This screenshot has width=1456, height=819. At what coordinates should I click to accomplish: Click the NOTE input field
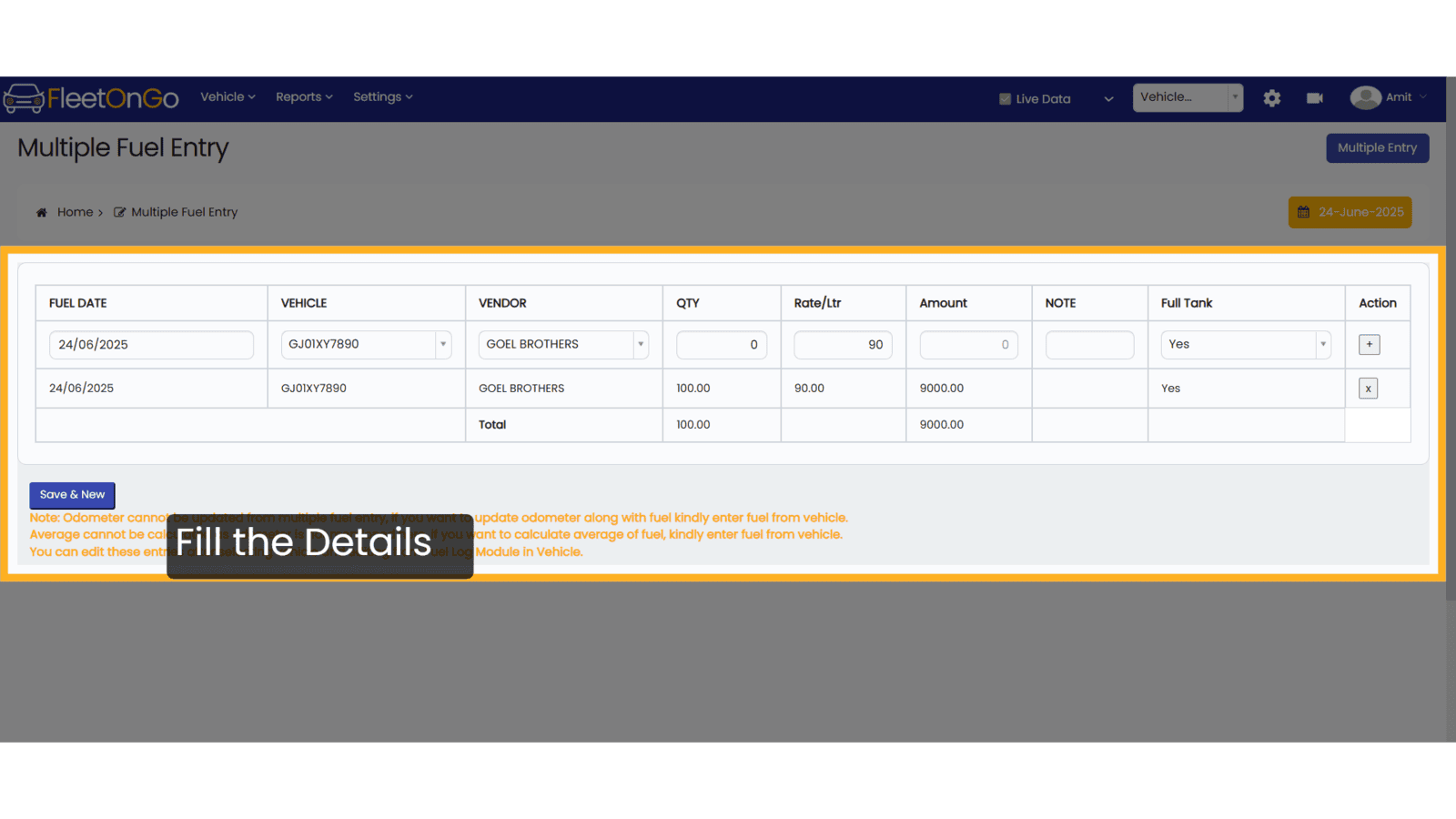point(1089,345)
